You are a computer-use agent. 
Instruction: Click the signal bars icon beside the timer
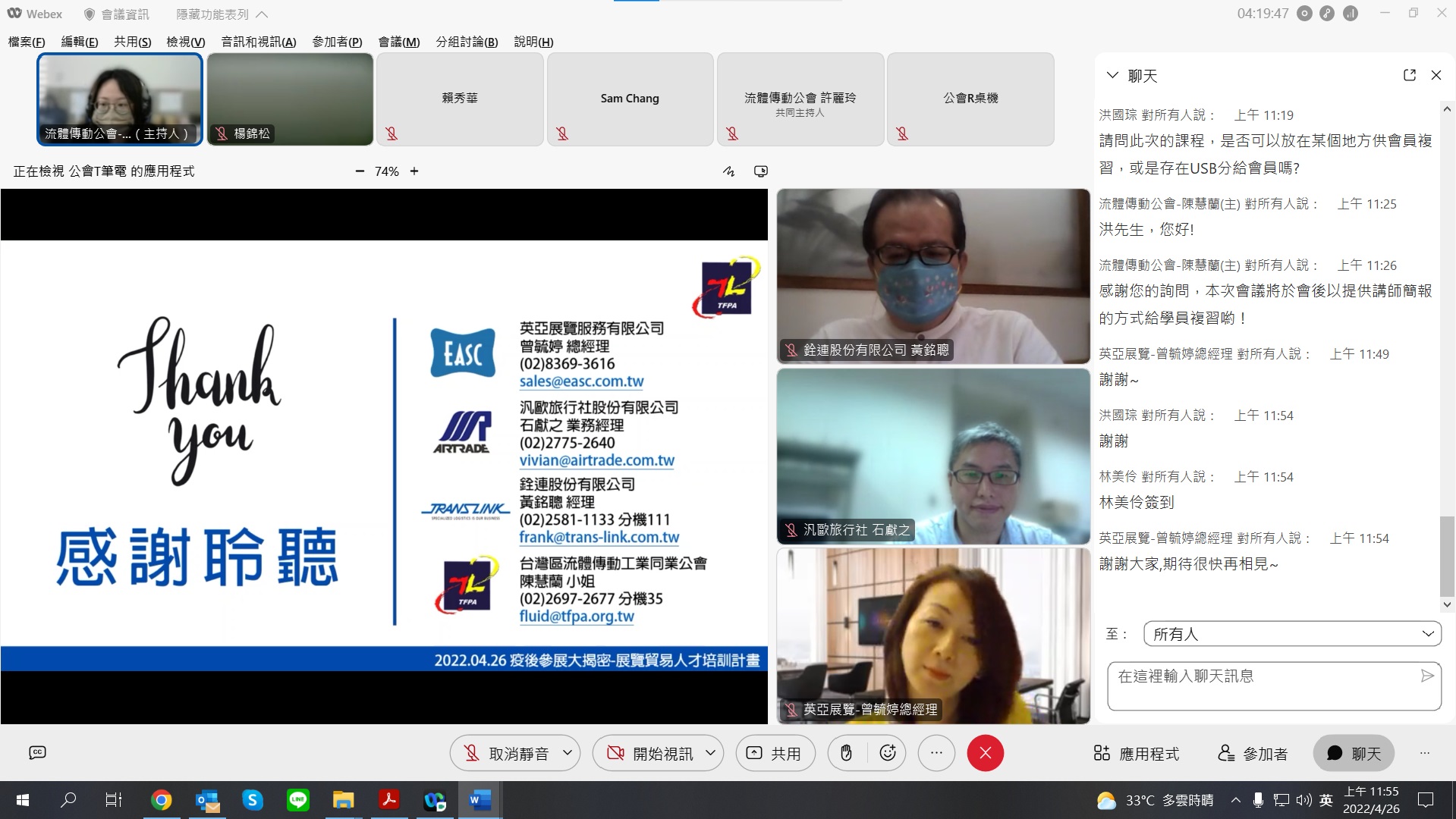pos(1351,14)
